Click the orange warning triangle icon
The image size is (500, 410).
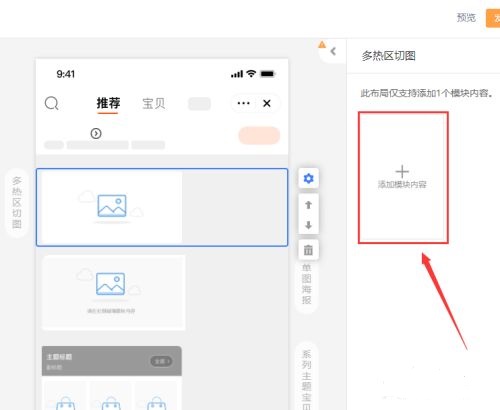(x=322, y=44)
